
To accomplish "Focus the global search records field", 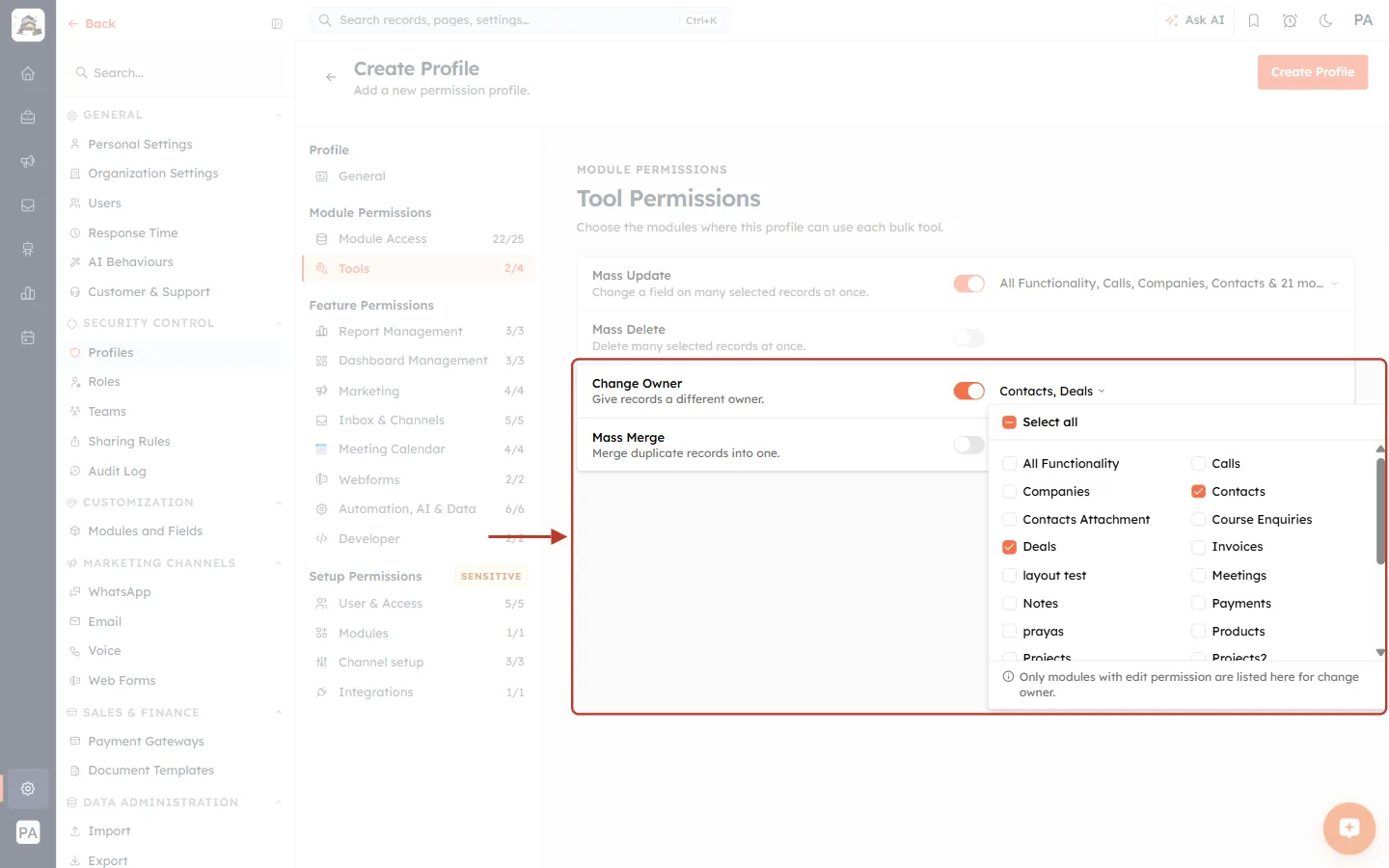I will (521, 20).
